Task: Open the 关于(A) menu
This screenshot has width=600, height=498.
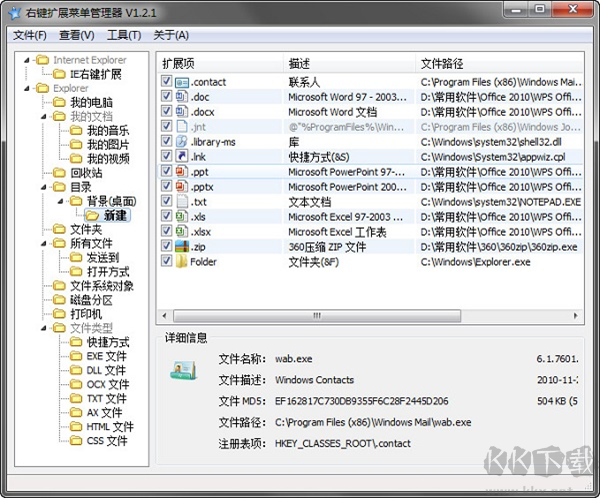Action: (x=171, y=36)
